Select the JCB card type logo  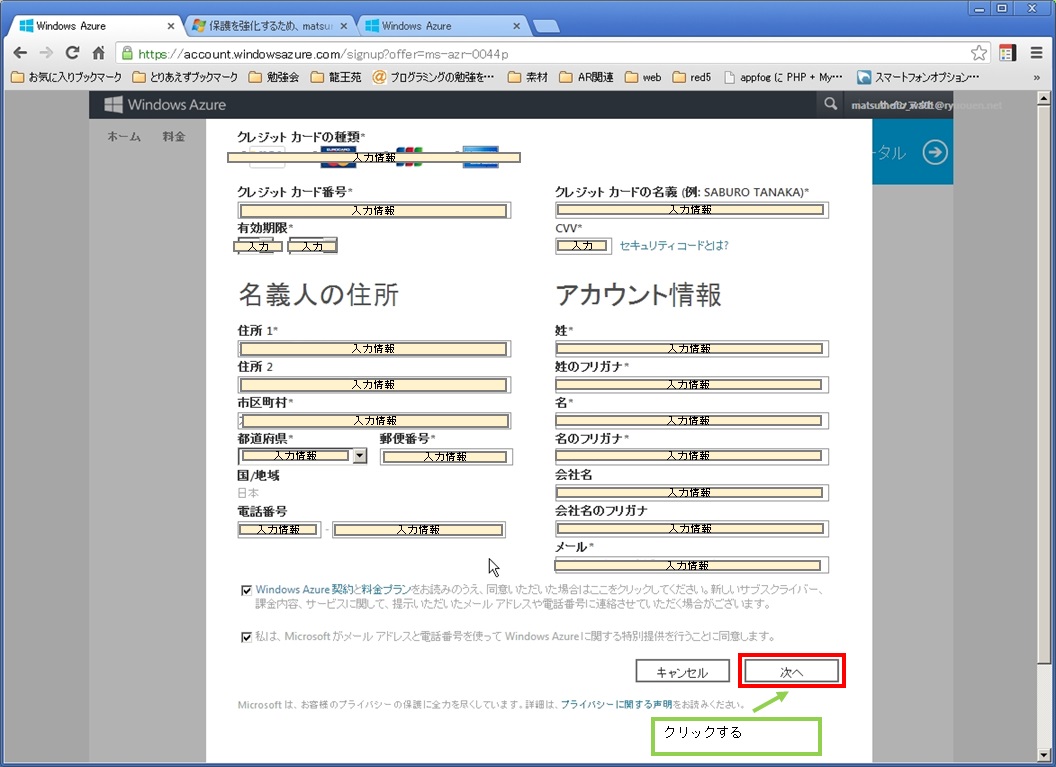pyautogui.click(x=409, y=157)
